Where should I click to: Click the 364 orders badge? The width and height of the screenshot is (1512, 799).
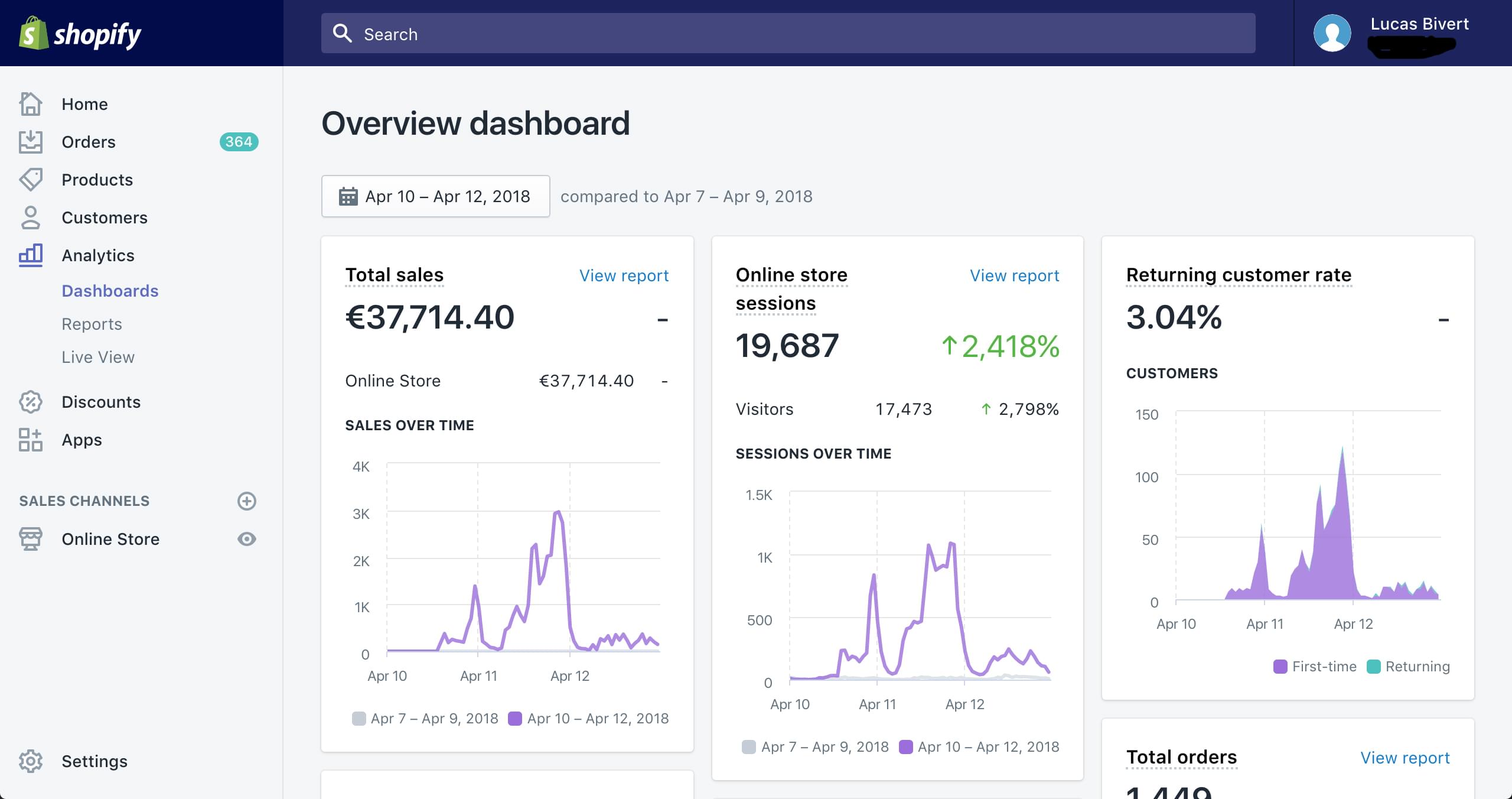[239, 142]
